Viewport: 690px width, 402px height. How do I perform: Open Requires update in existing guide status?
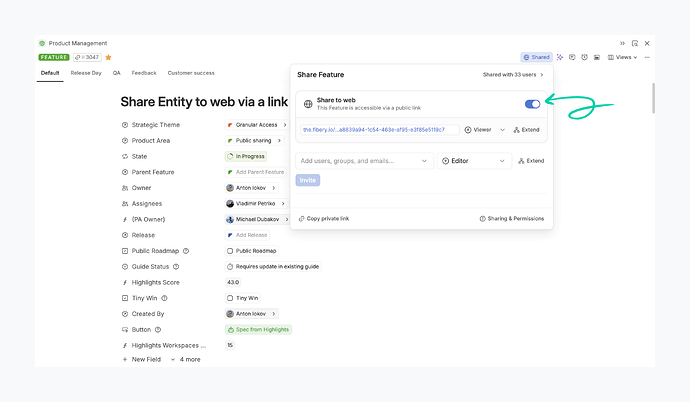(x=273, y=267)
